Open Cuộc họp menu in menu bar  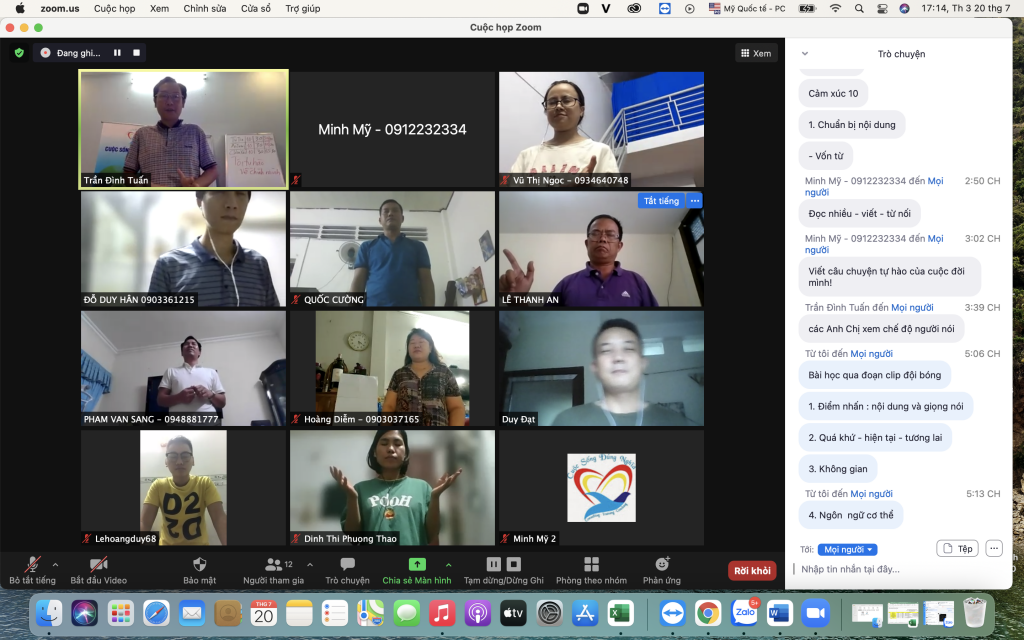(114, 8)
